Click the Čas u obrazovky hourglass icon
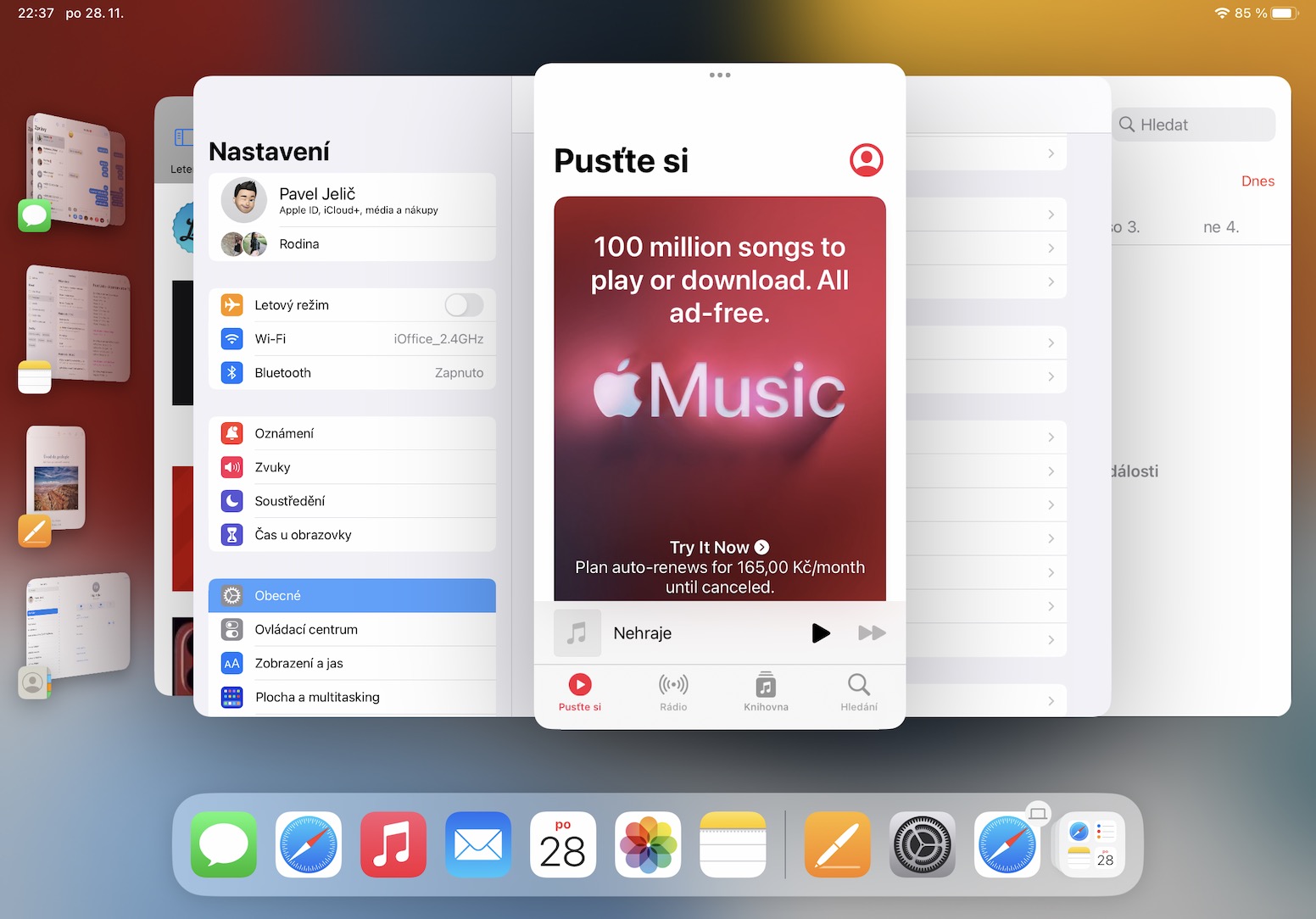 click(x=231, y=535)
